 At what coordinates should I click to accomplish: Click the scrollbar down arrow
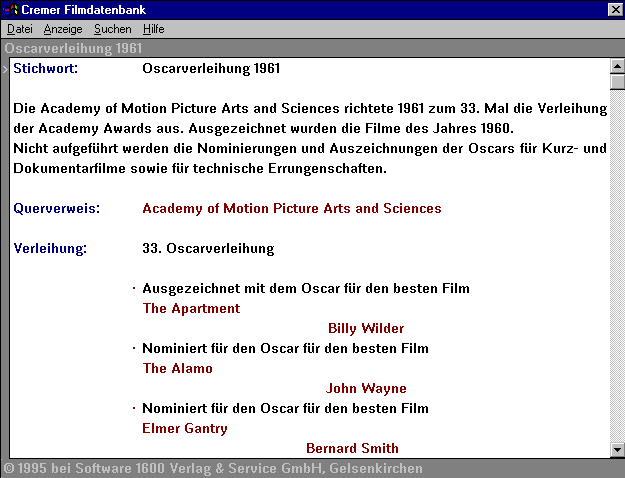pos(617,451)
